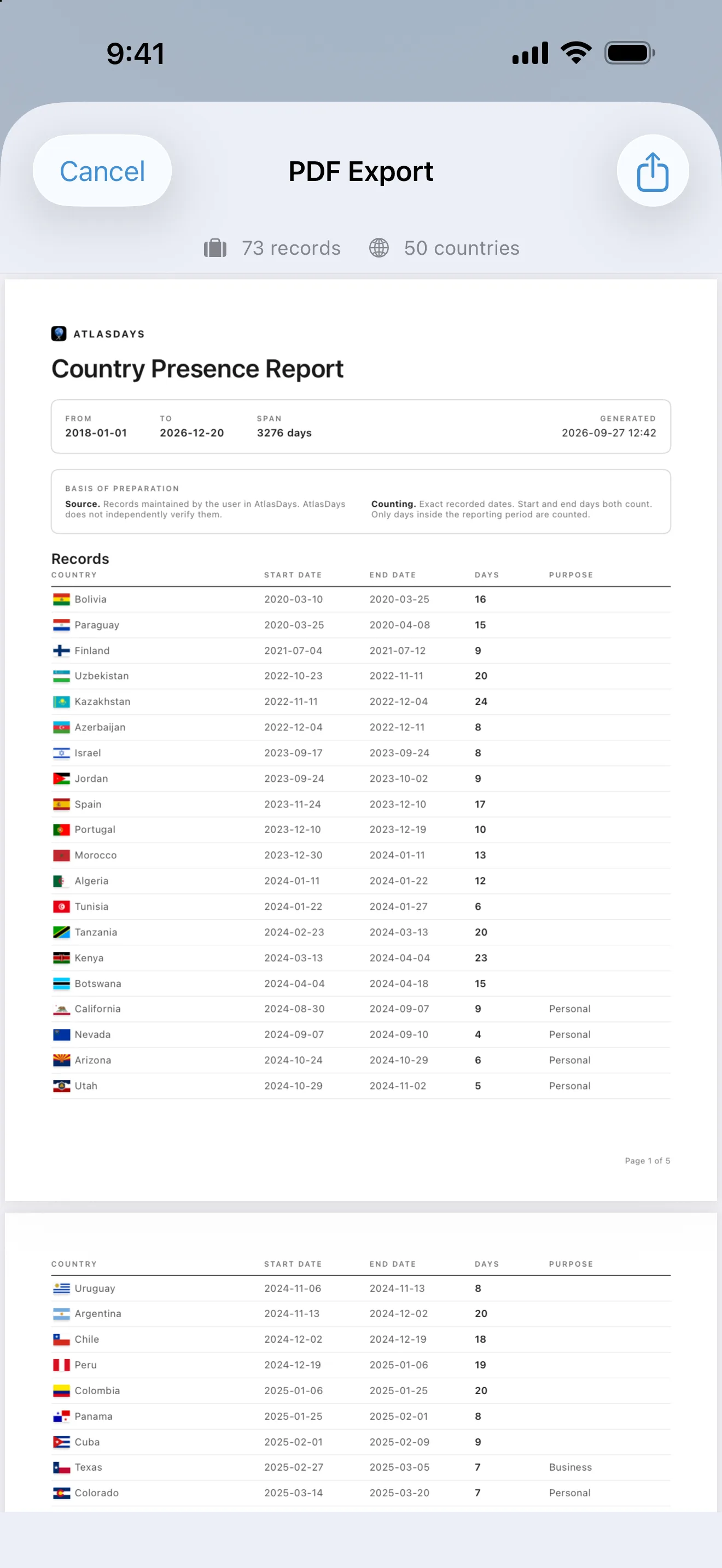Tap the Kazakhstan flag icon
The height and width of the screenshot is (1568, 722).
pyautogui.click(x=61, y=702)
